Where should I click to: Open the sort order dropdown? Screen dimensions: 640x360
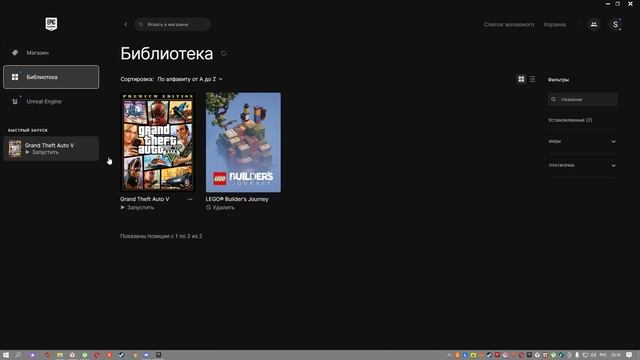click(190, 79)
